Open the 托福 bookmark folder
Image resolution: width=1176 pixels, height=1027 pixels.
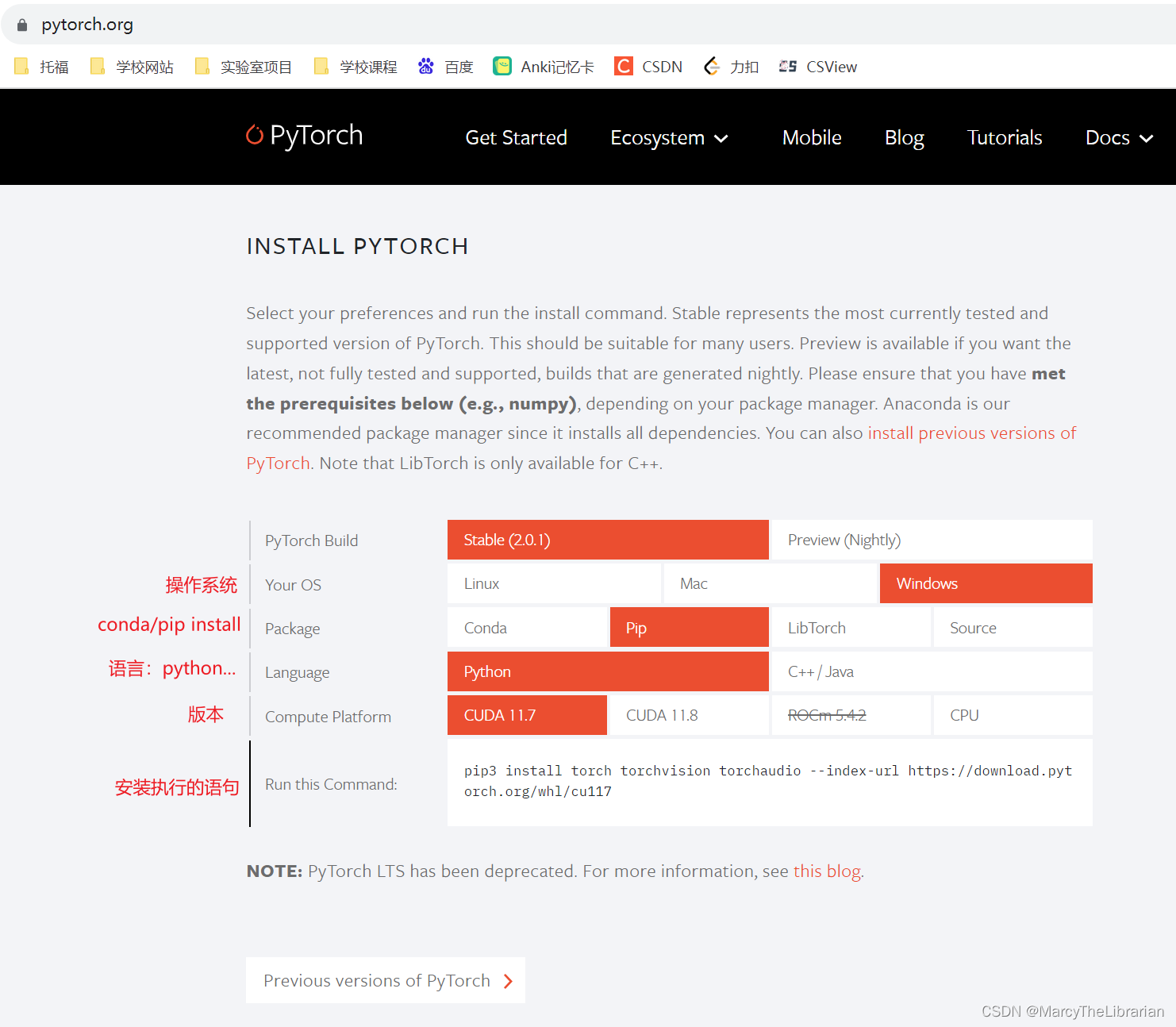coord(41,67)
